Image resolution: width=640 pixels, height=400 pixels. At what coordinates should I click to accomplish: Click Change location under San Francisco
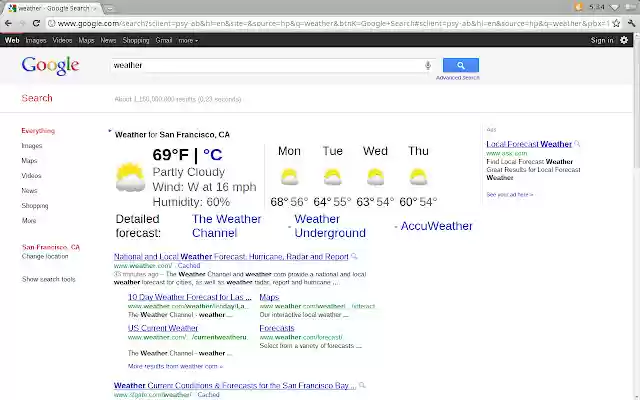pyautogui.click(x=45, y=256)
